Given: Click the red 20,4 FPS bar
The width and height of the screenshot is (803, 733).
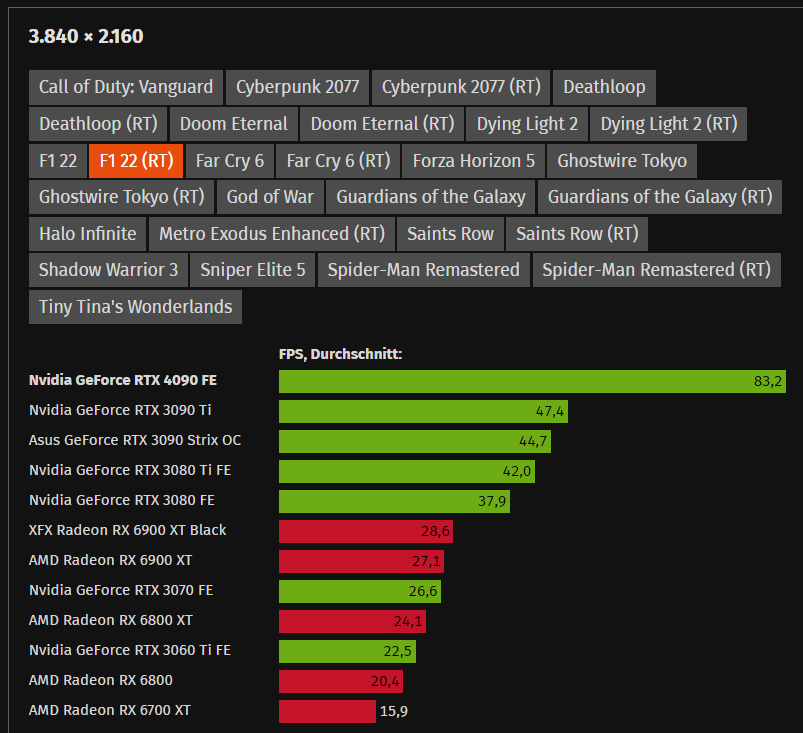Looking at the screenshot, I should (341, 681).
